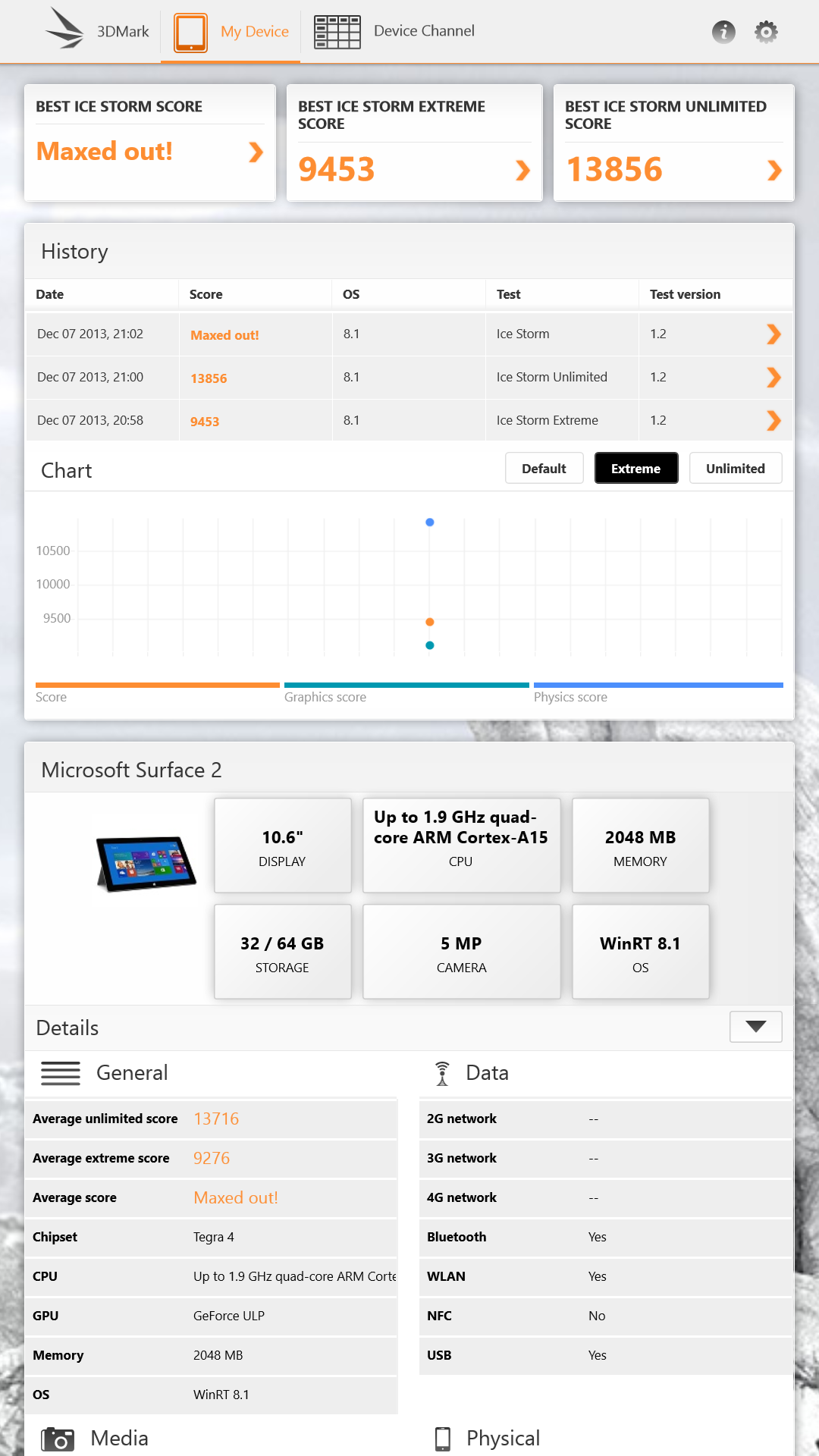Open settings via the gear icon

point(766,32)
